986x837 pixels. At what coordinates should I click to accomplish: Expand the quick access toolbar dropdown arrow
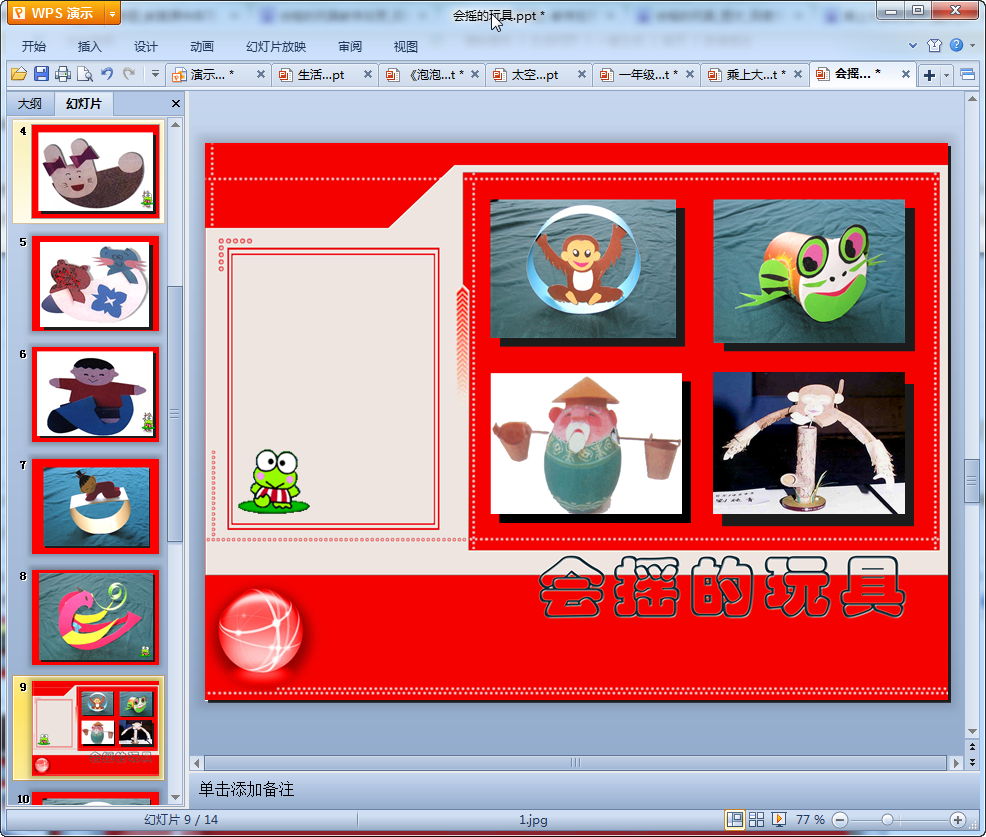click(155, 74)
